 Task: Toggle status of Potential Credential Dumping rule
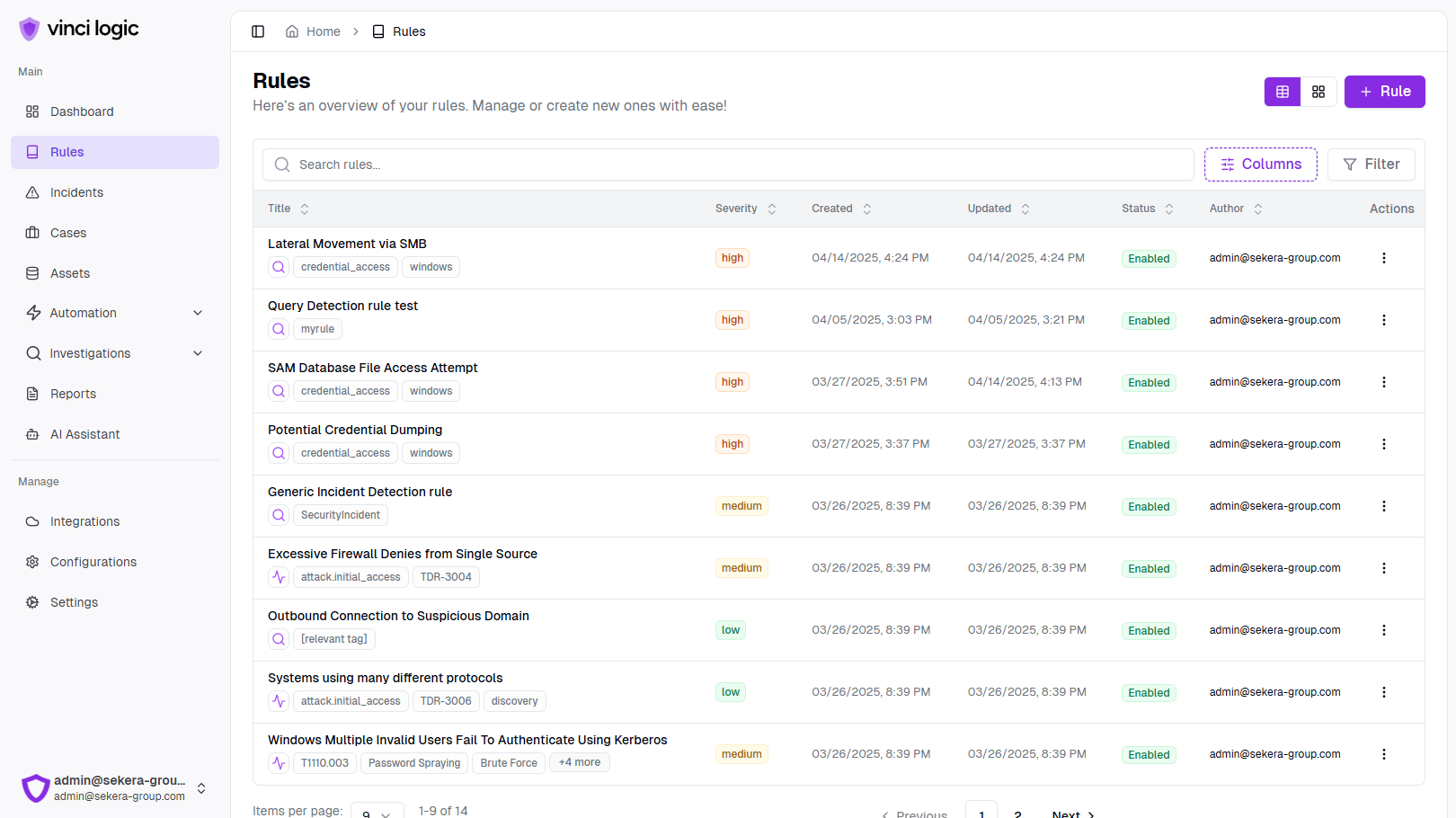coord(1149,444)
